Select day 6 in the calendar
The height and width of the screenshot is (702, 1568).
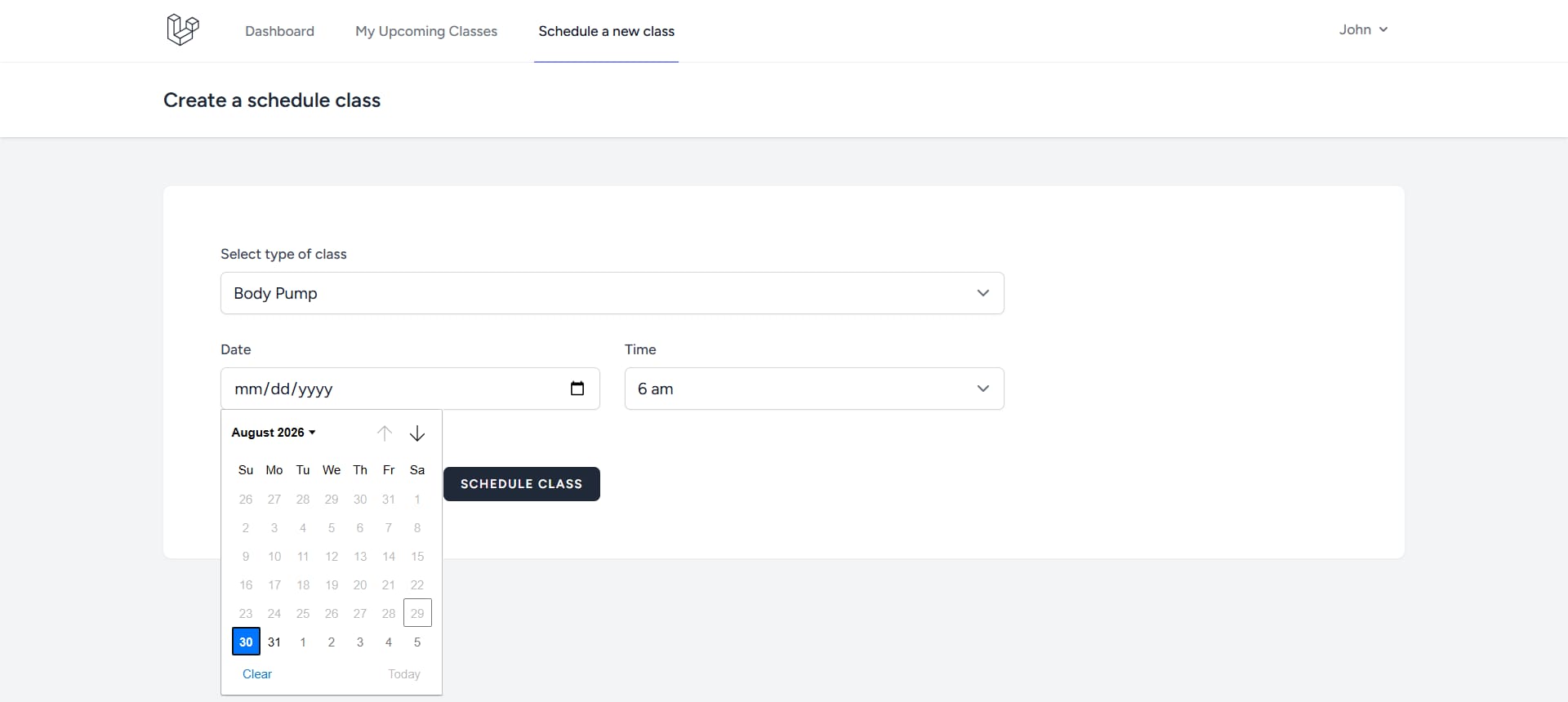(x=360, y=527)
